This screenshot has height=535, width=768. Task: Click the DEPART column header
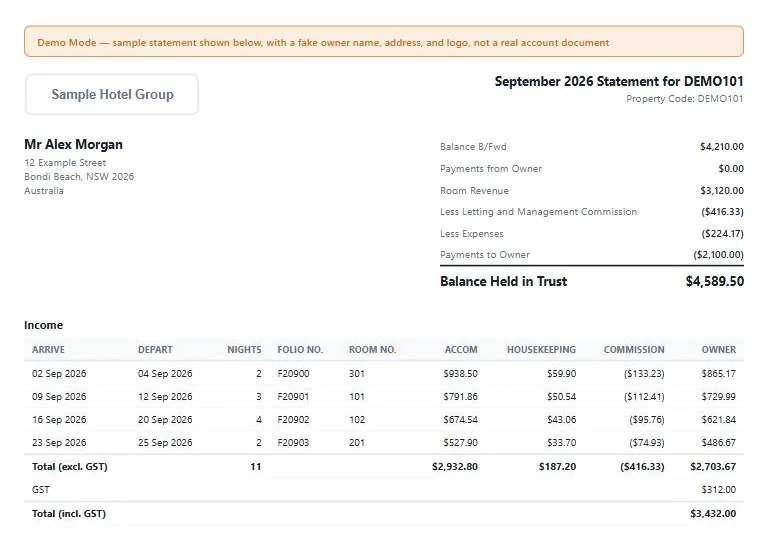click(x=155, y=350)
